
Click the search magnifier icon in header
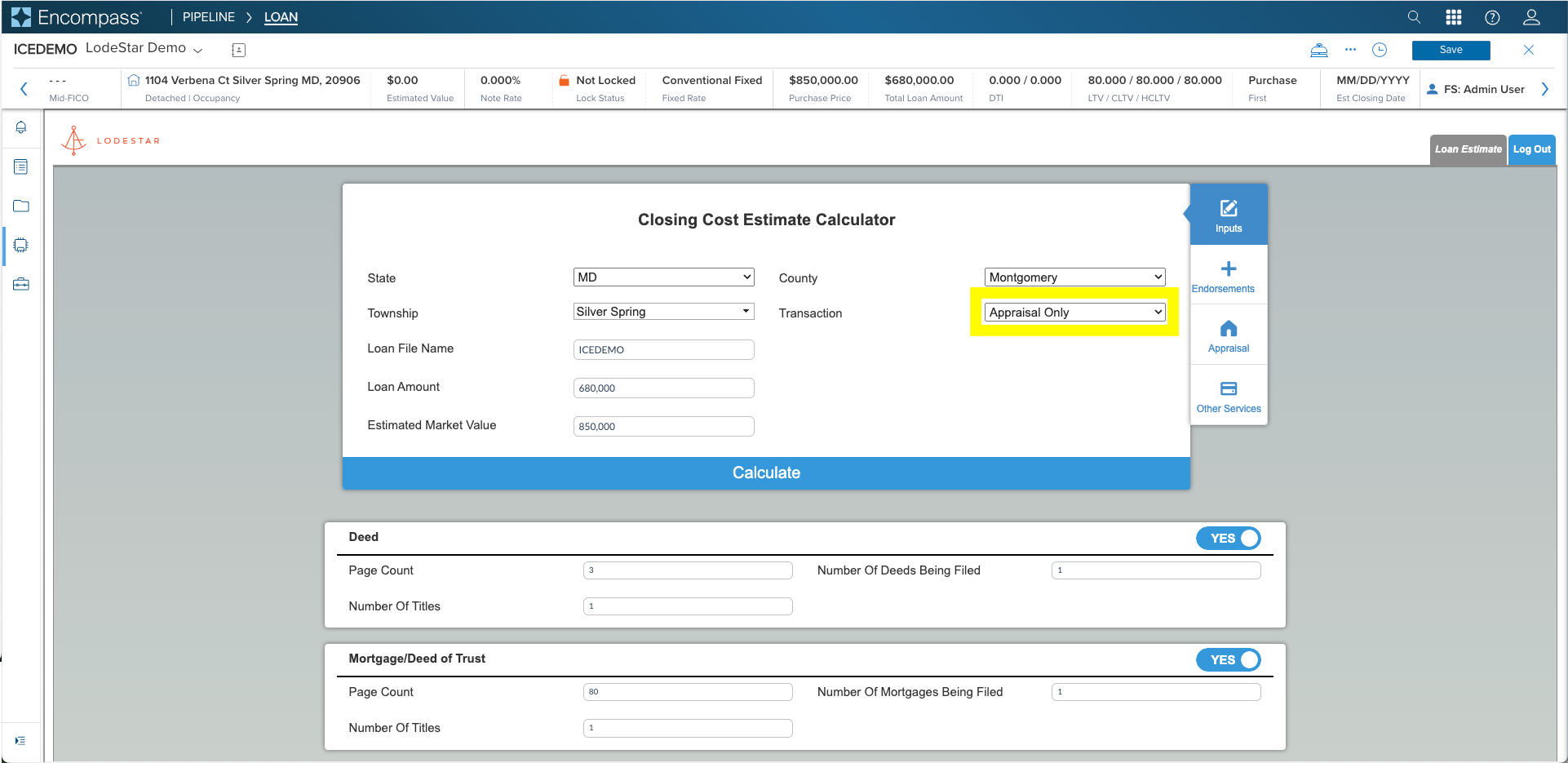[x=1414, y=17]
